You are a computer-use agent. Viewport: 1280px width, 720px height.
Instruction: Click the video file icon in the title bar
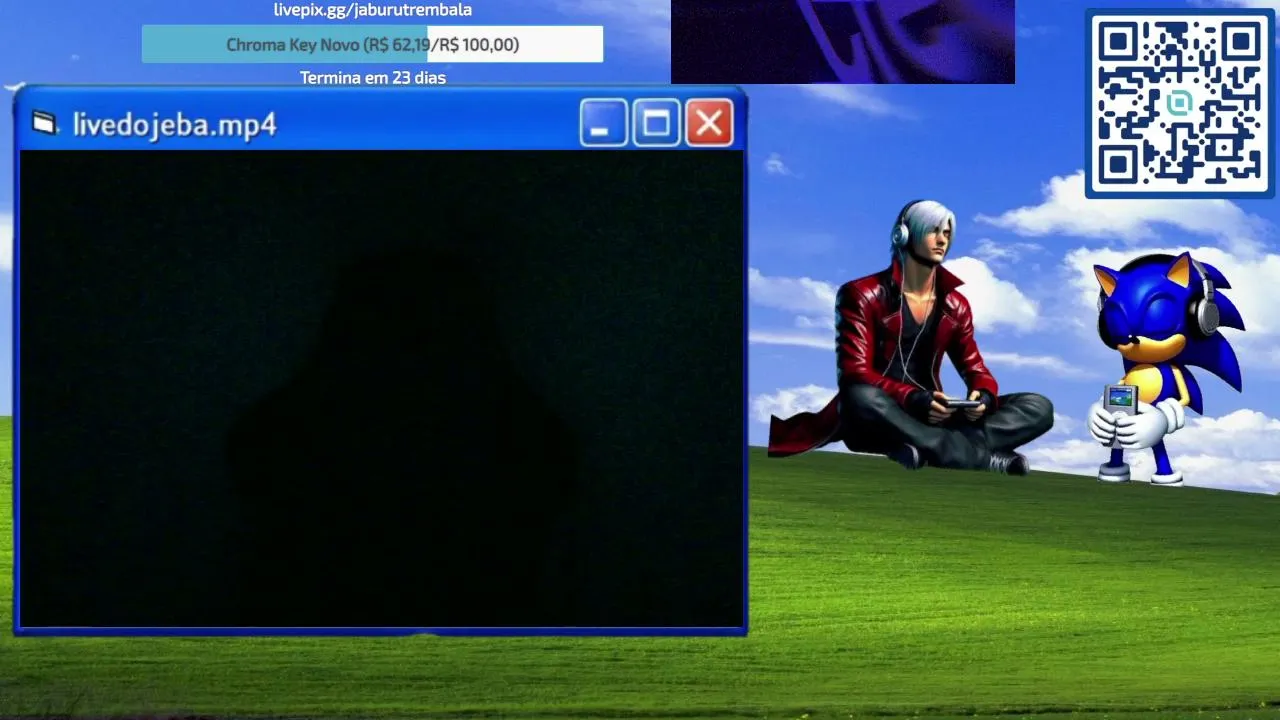(x=45, y=123)
